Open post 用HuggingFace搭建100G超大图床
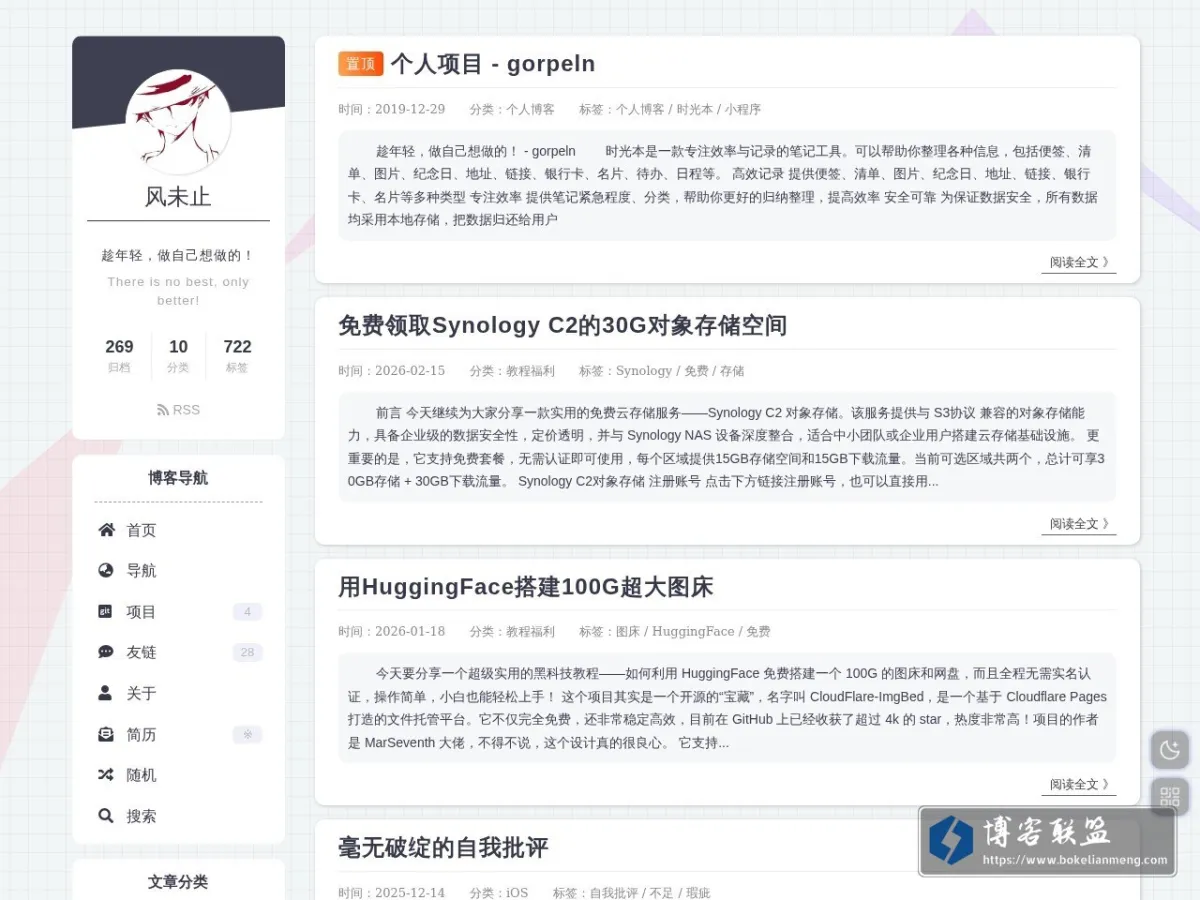Viewport: 1200px width, 900px height. pos(525,587)
